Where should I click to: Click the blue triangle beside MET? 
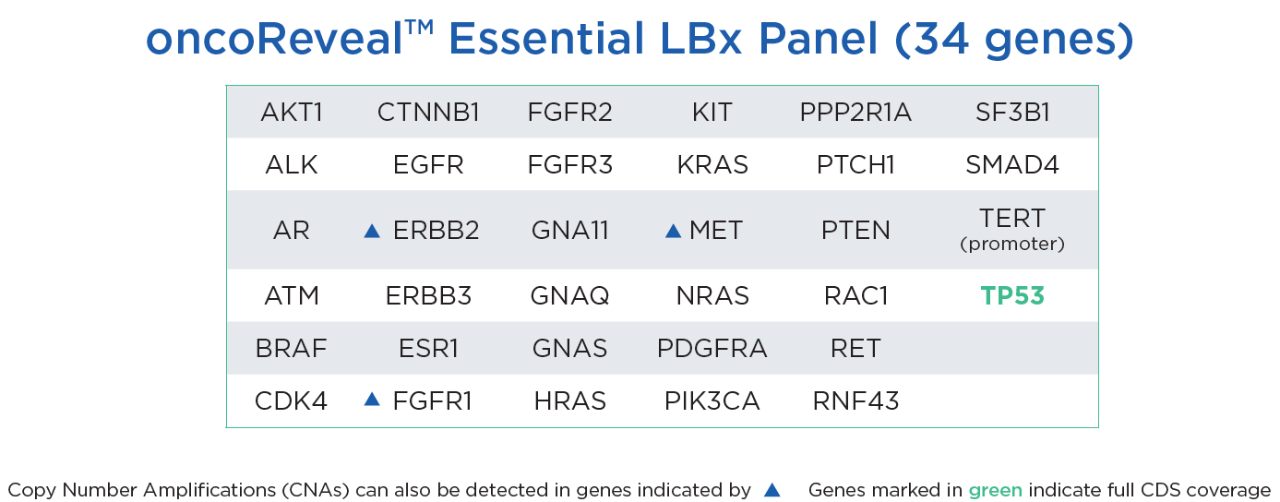click(x=673, y=231)
